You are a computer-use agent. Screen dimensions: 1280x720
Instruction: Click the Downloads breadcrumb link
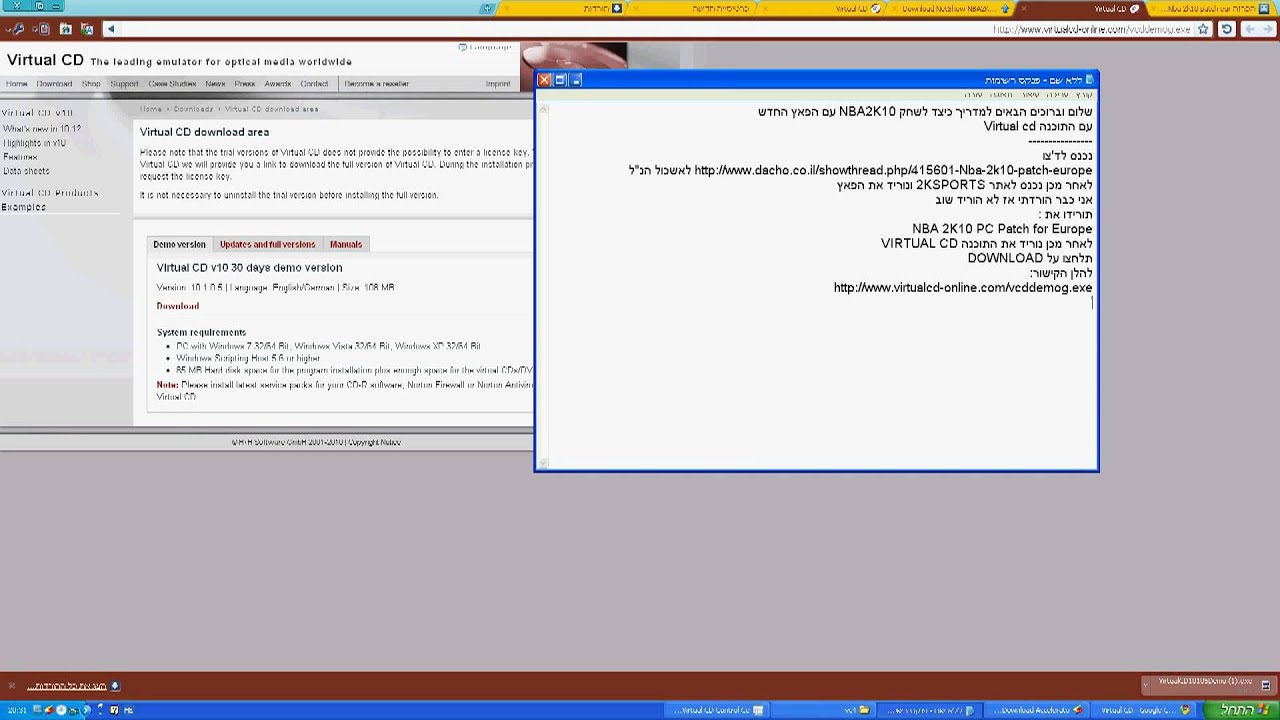194,109
